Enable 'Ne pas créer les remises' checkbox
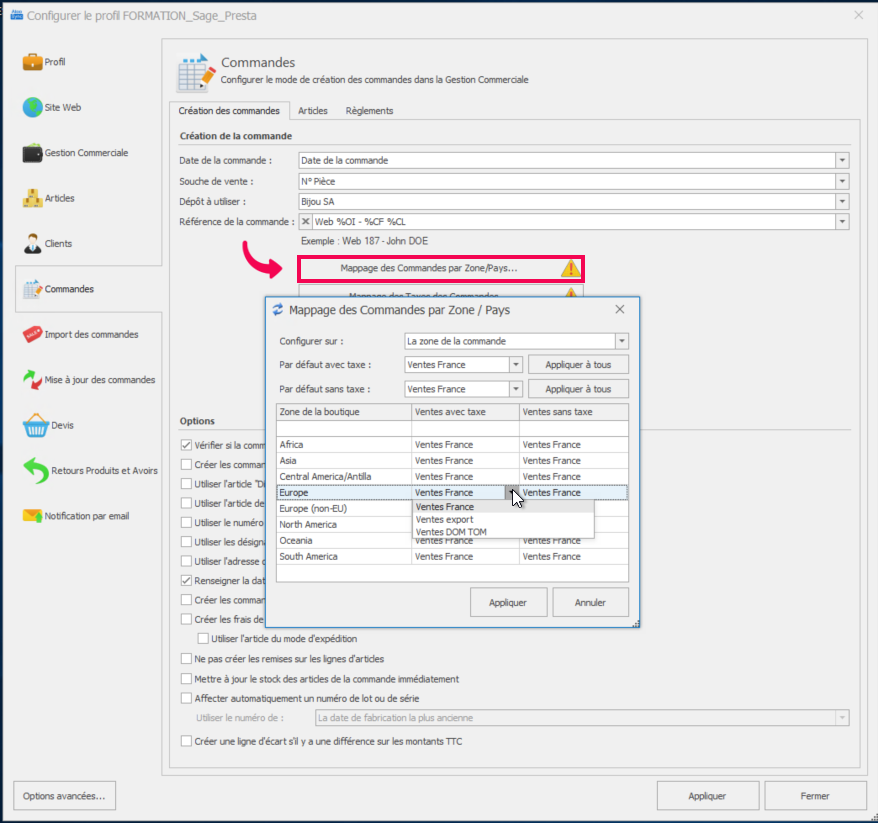 (186, 659)
